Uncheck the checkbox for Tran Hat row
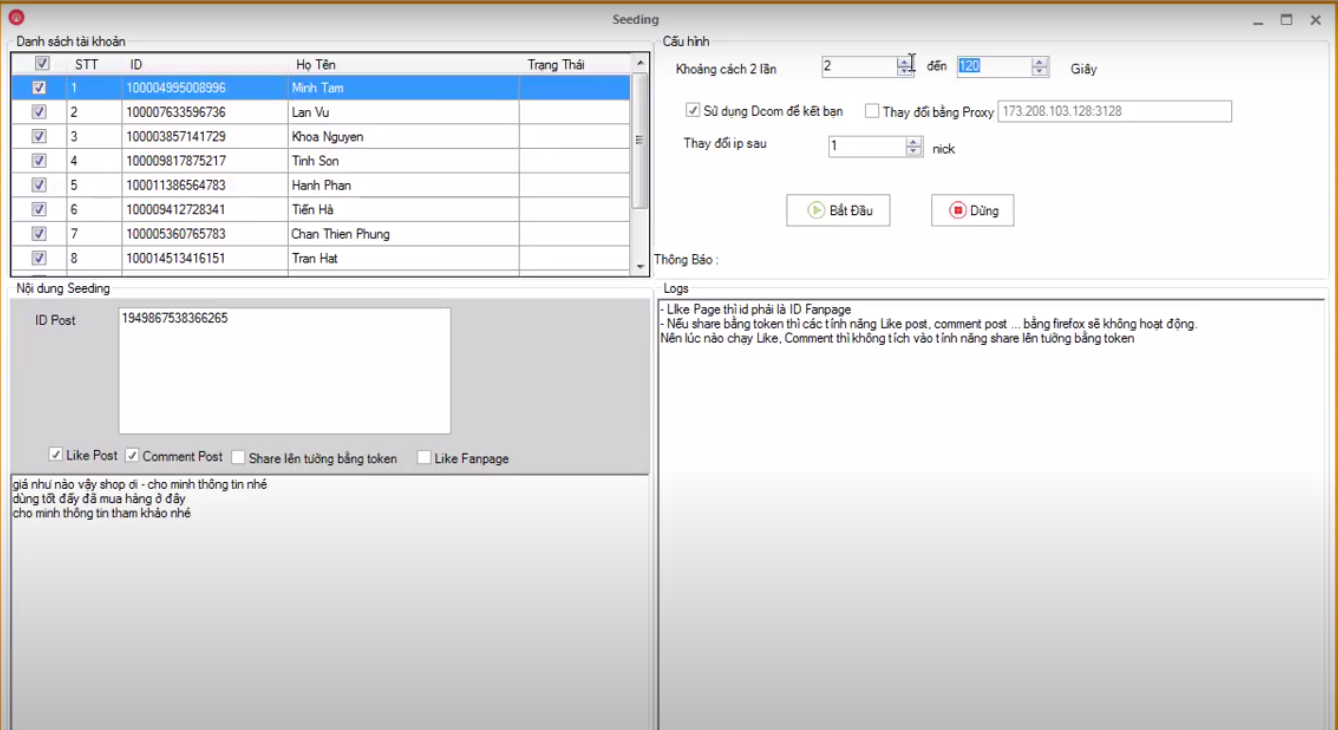 39,258
